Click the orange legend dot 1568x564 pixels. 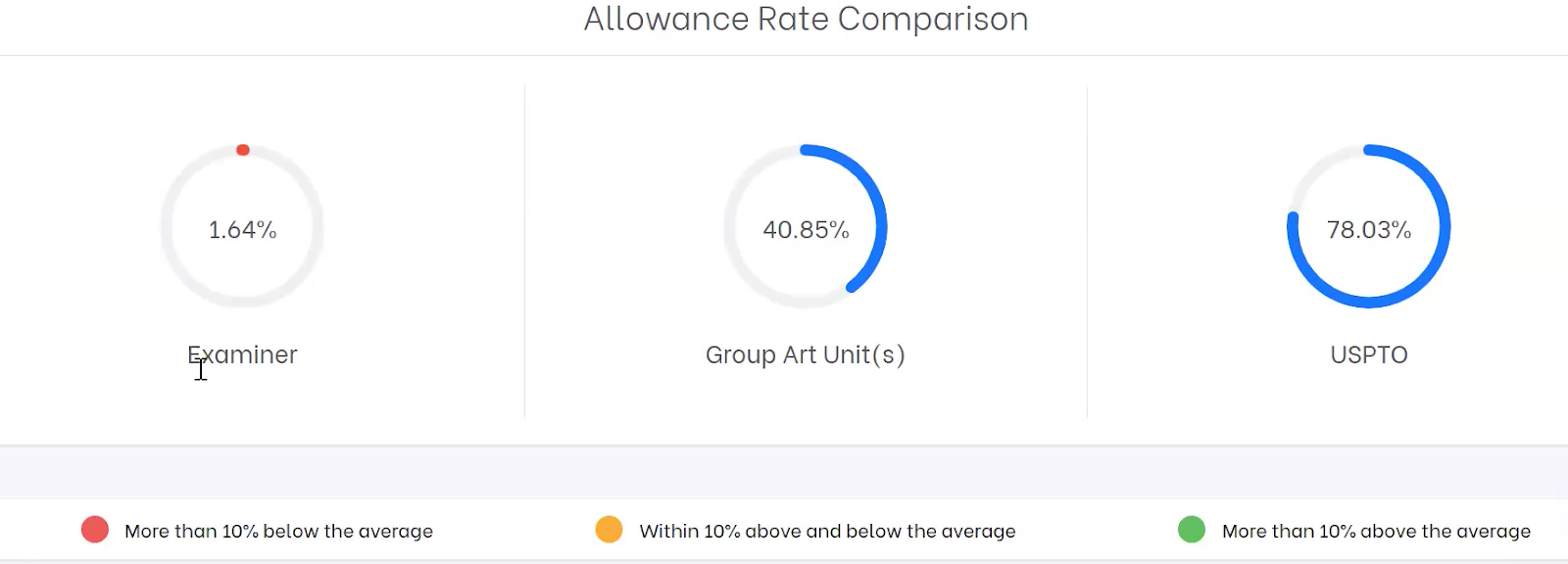609,530
